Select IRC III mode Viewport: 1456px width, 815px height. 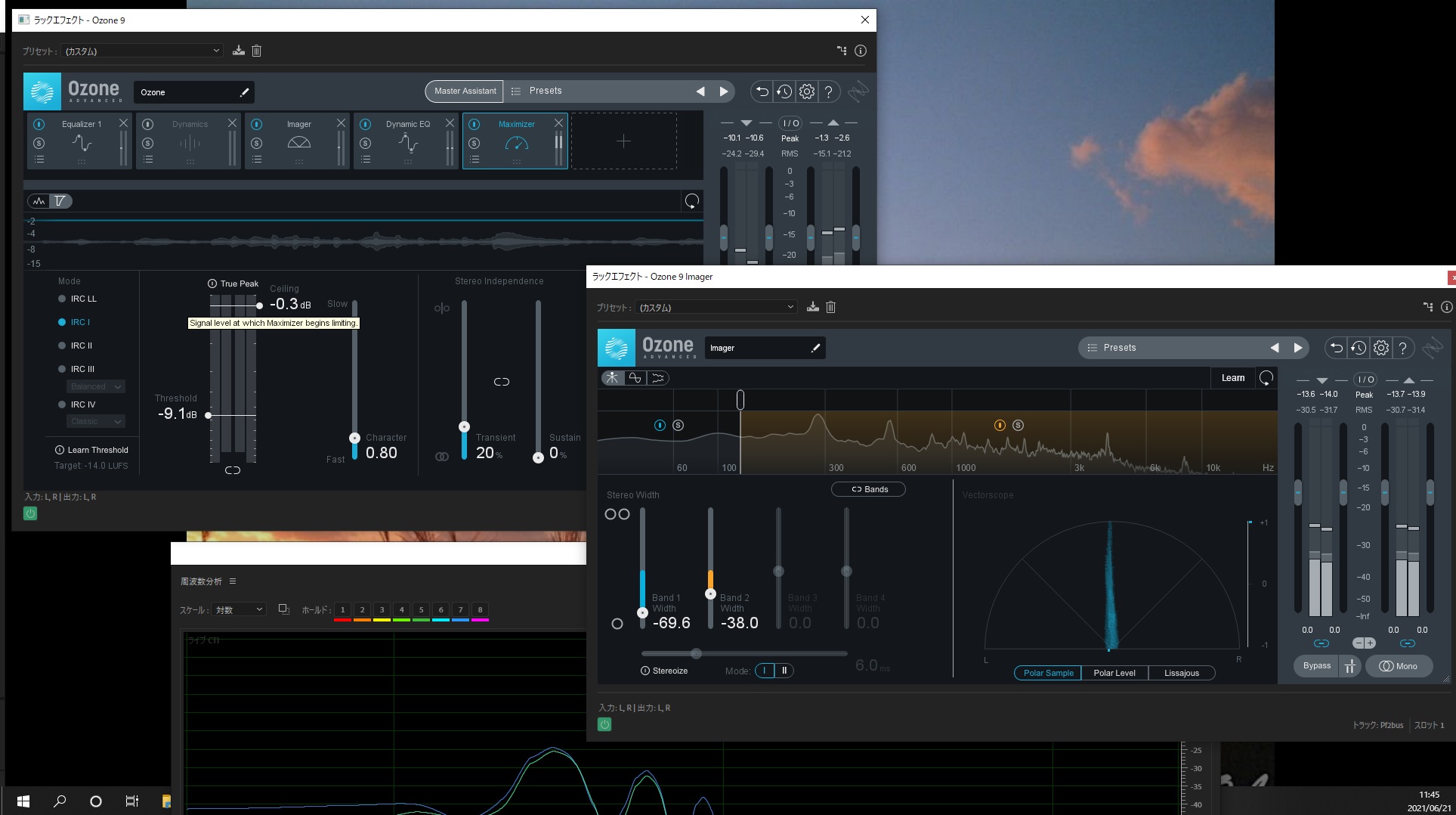[x=77, y=369]
